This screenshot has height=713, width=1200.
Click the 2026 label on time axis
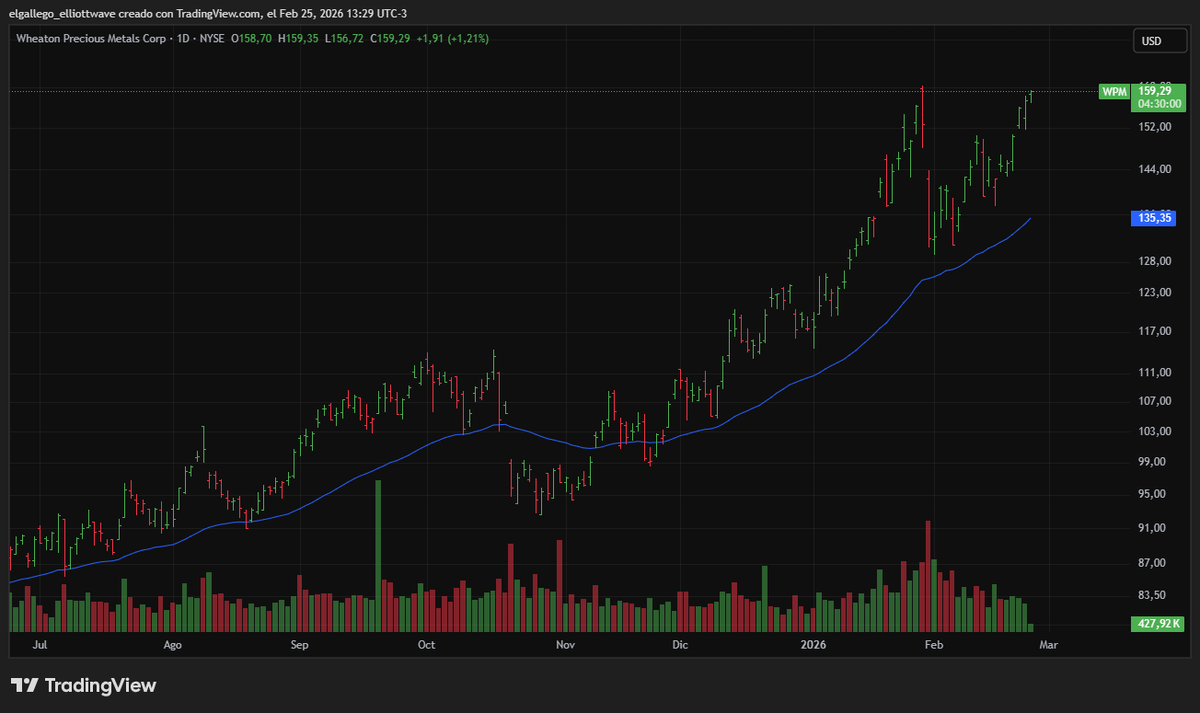coord(815,645)
